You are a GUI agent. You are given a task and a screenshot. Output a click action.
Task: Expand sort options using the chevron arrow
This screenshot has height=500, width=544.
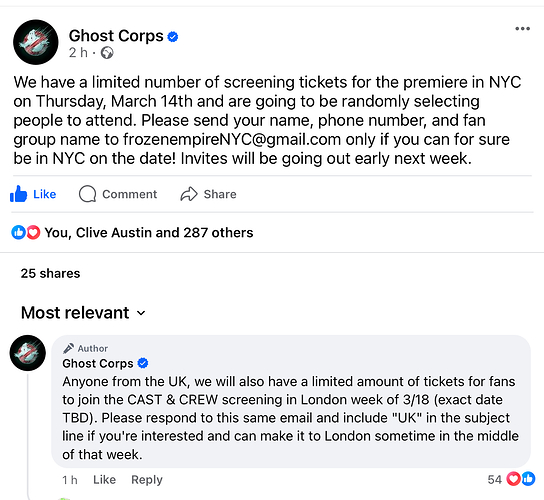141,313
